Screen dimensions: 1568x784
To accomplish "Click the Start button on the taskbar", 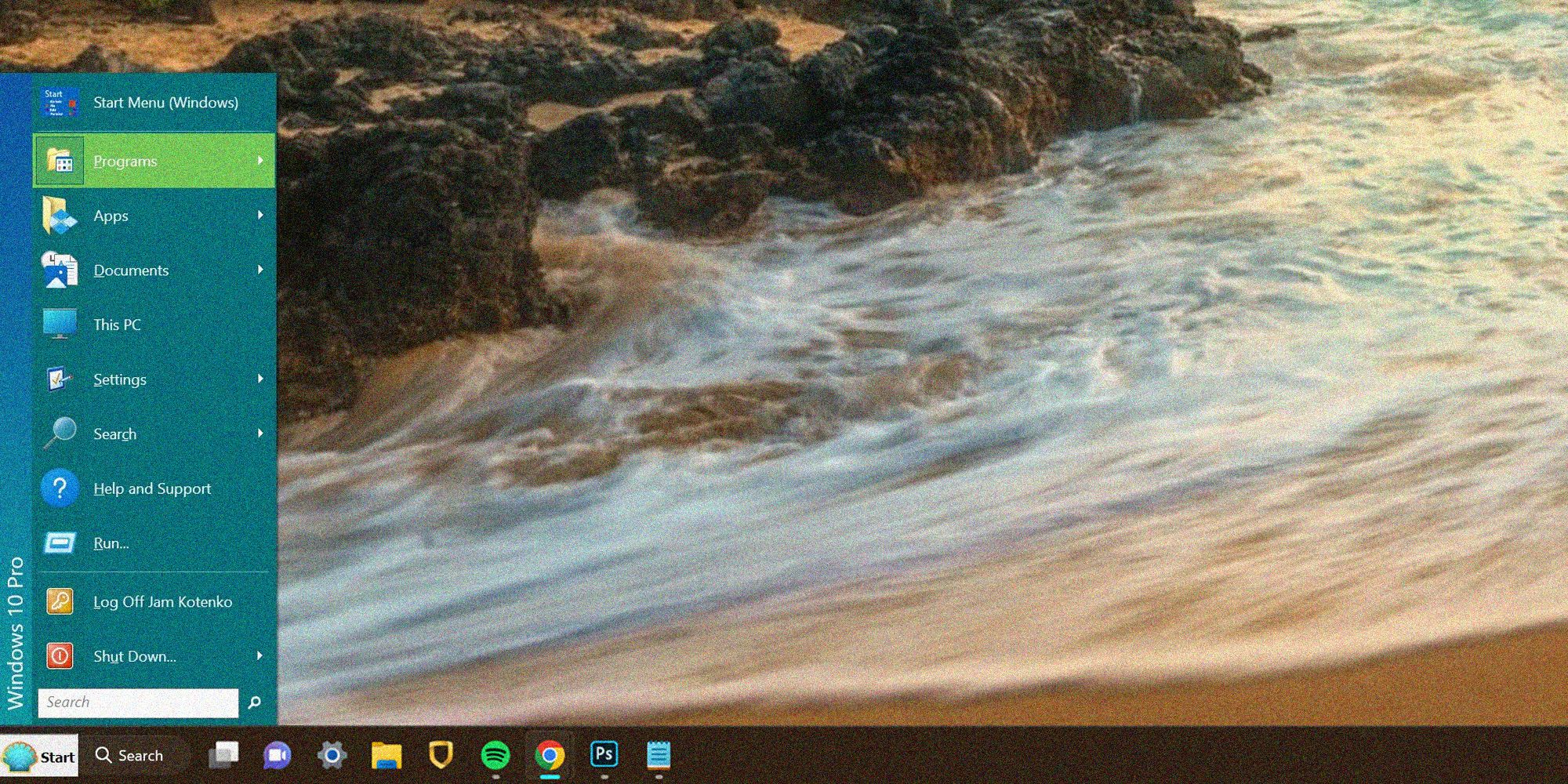I will (40, 756).
